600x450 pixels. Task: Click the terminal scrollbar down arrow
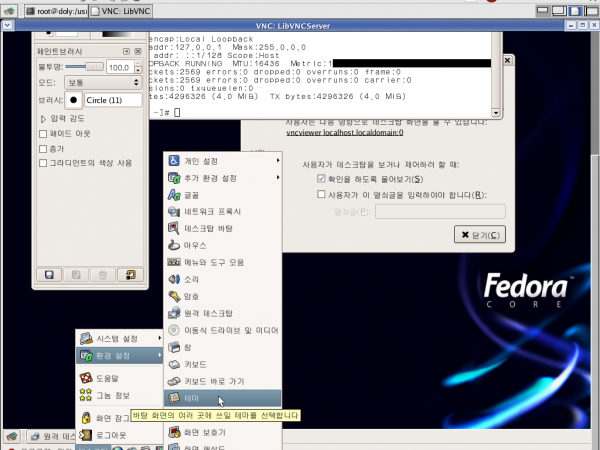point(496,112)
